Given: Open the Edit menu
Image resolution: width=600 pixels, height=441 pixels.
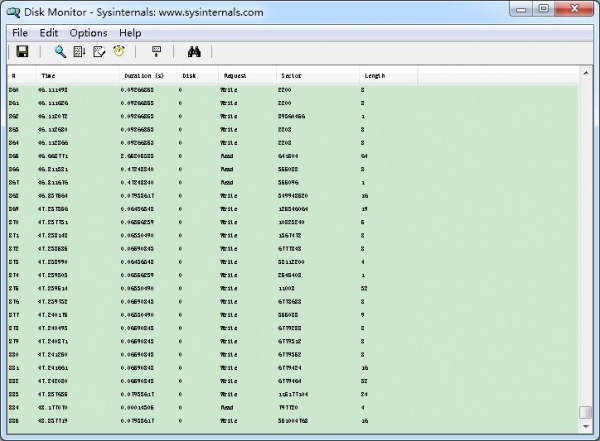Looking at the screenshot, I should click(x=49, y=33).
